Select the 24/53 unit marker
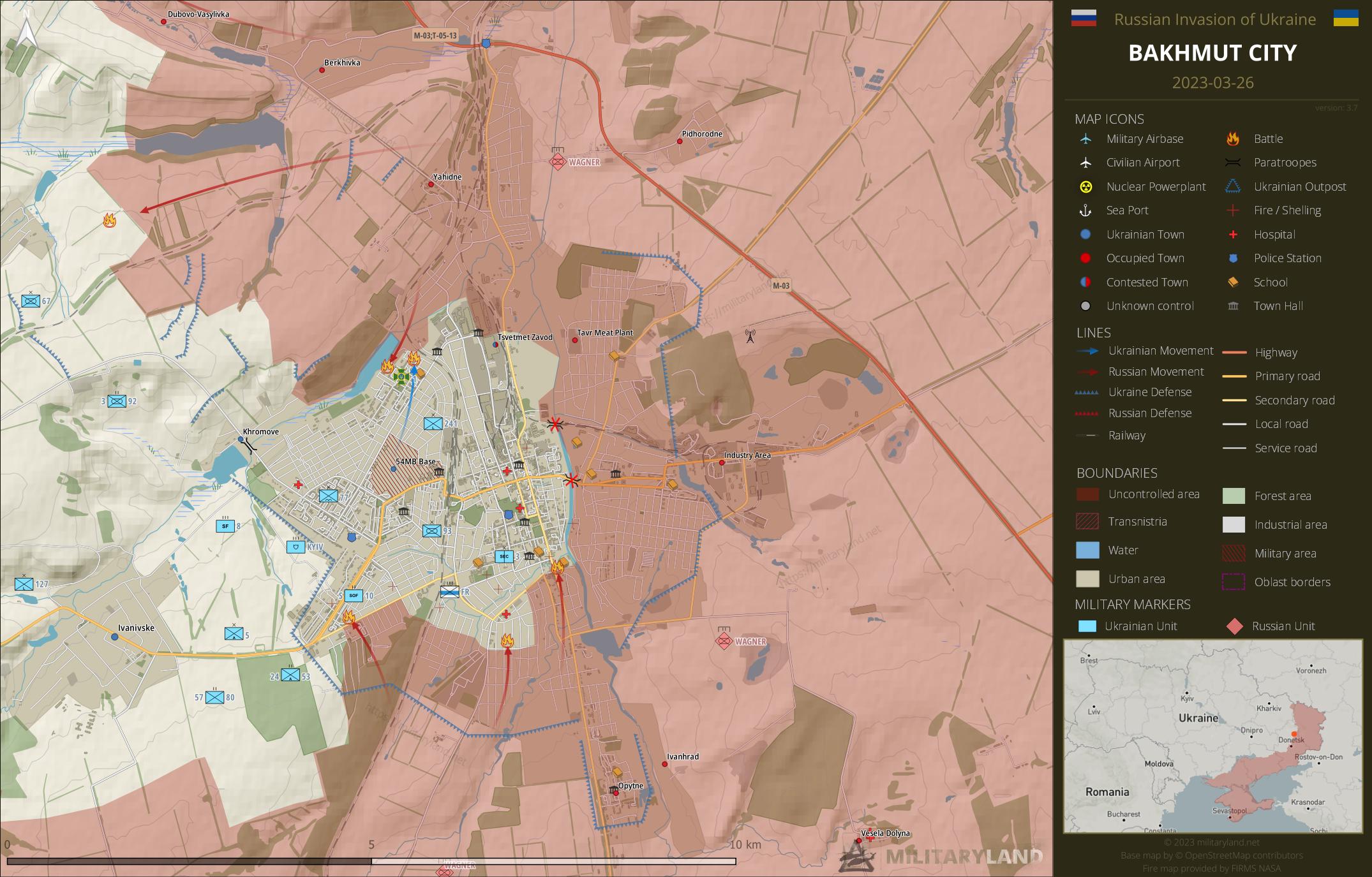 (x=291, y=675)
